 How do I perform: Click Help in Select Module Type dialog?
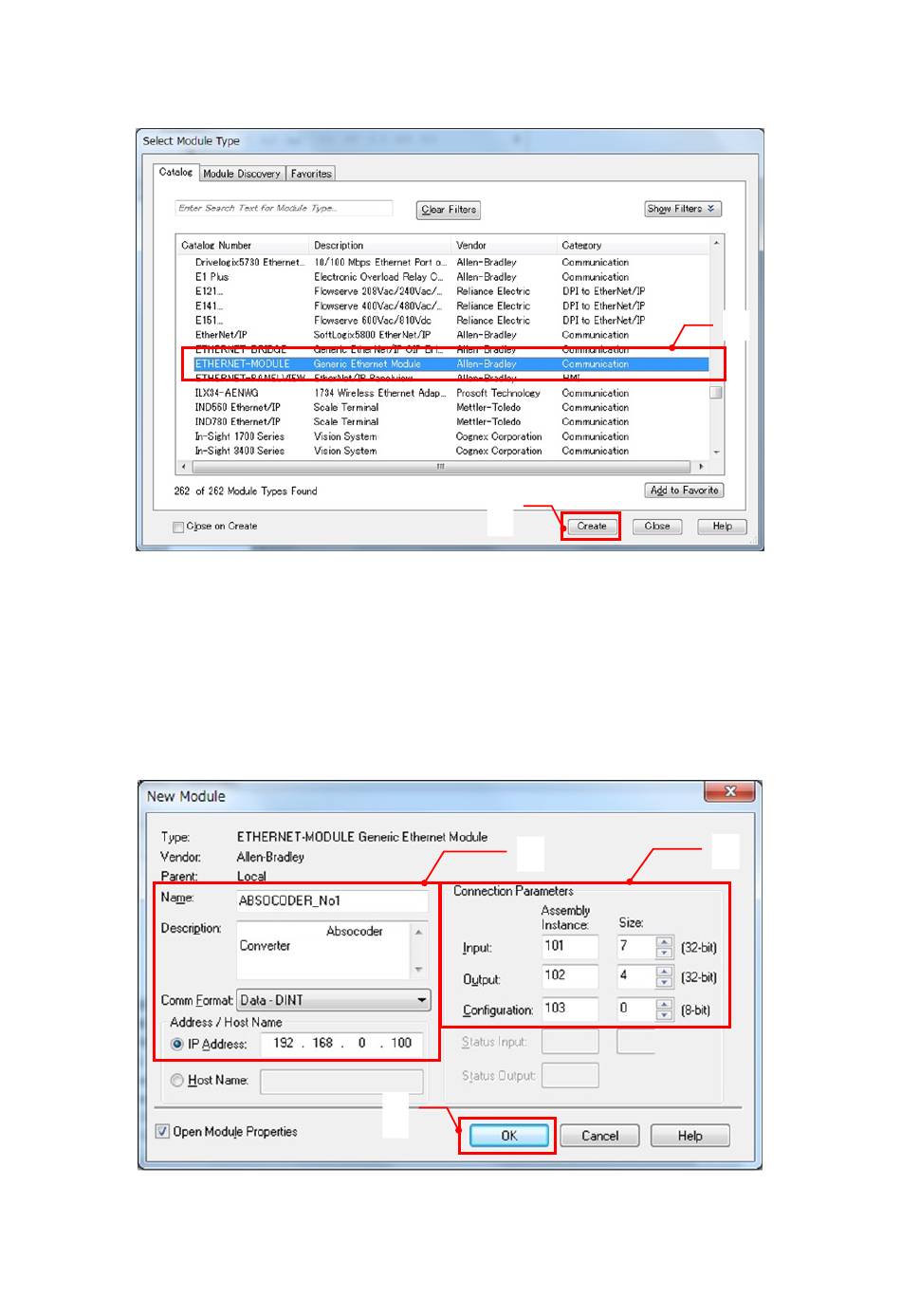[723, 527]
